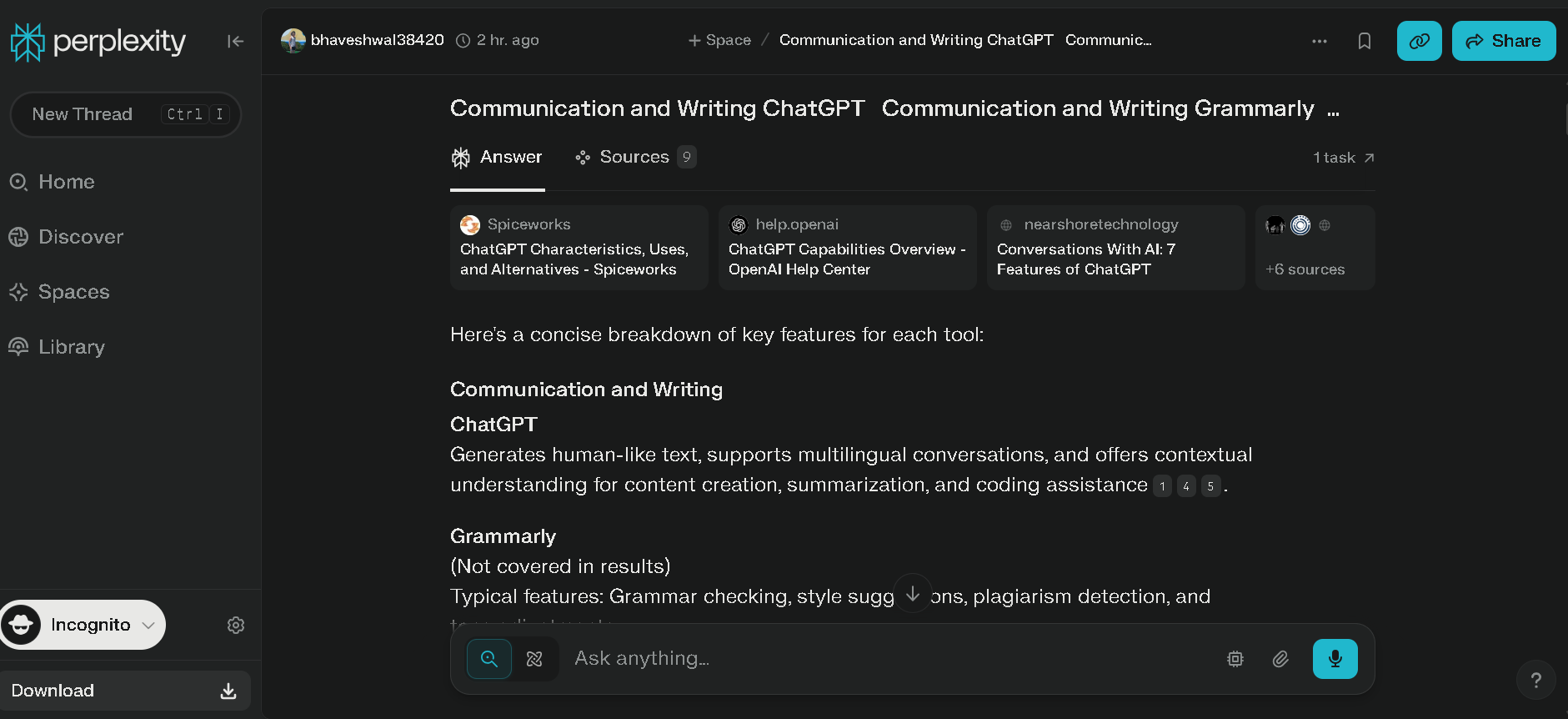Open the 1 task link

tap(1343, 158)
